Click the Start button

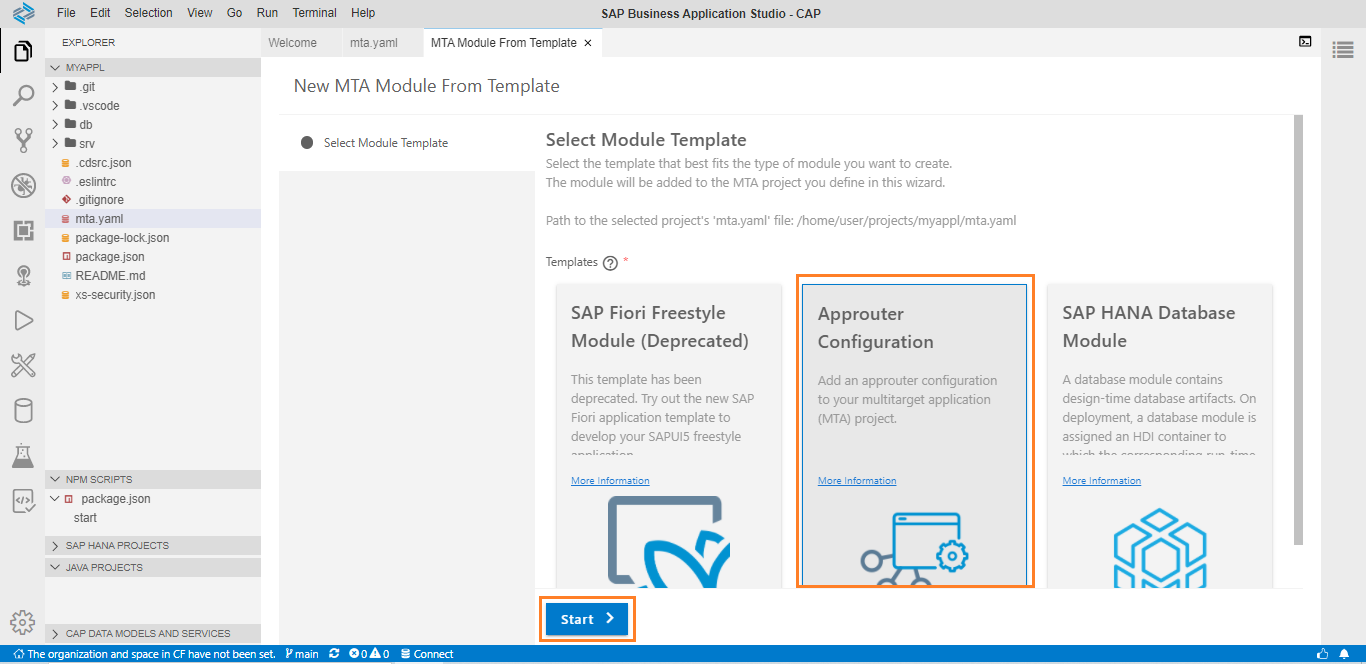coord(587,619)
